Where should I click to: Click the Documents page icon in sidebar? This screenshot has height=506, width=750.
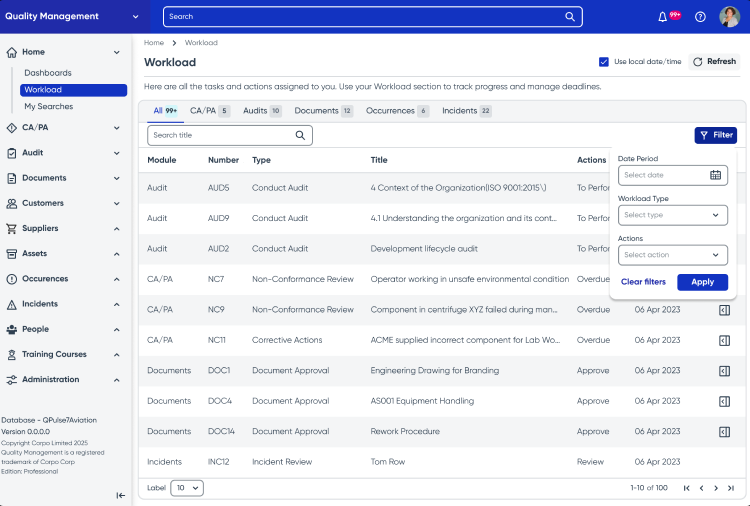11,178
